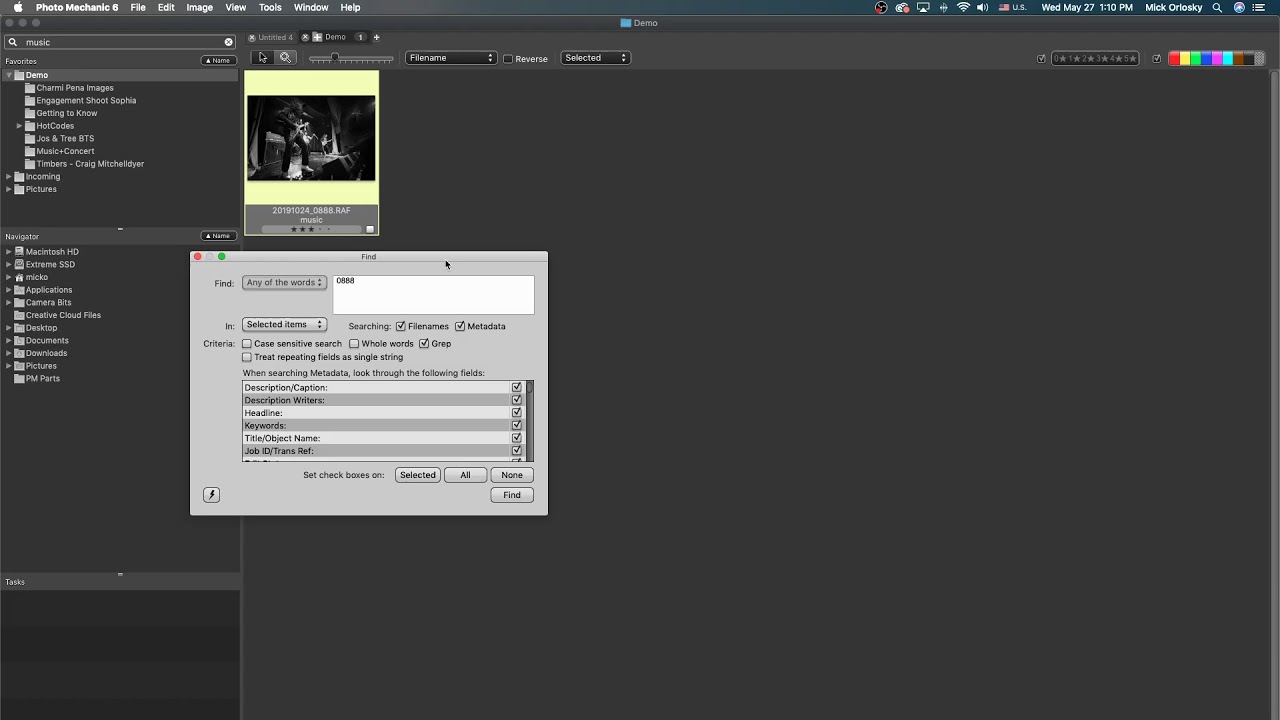Open the Selected items dropdown
1280x720 pixels.
(x=284, y=325)
